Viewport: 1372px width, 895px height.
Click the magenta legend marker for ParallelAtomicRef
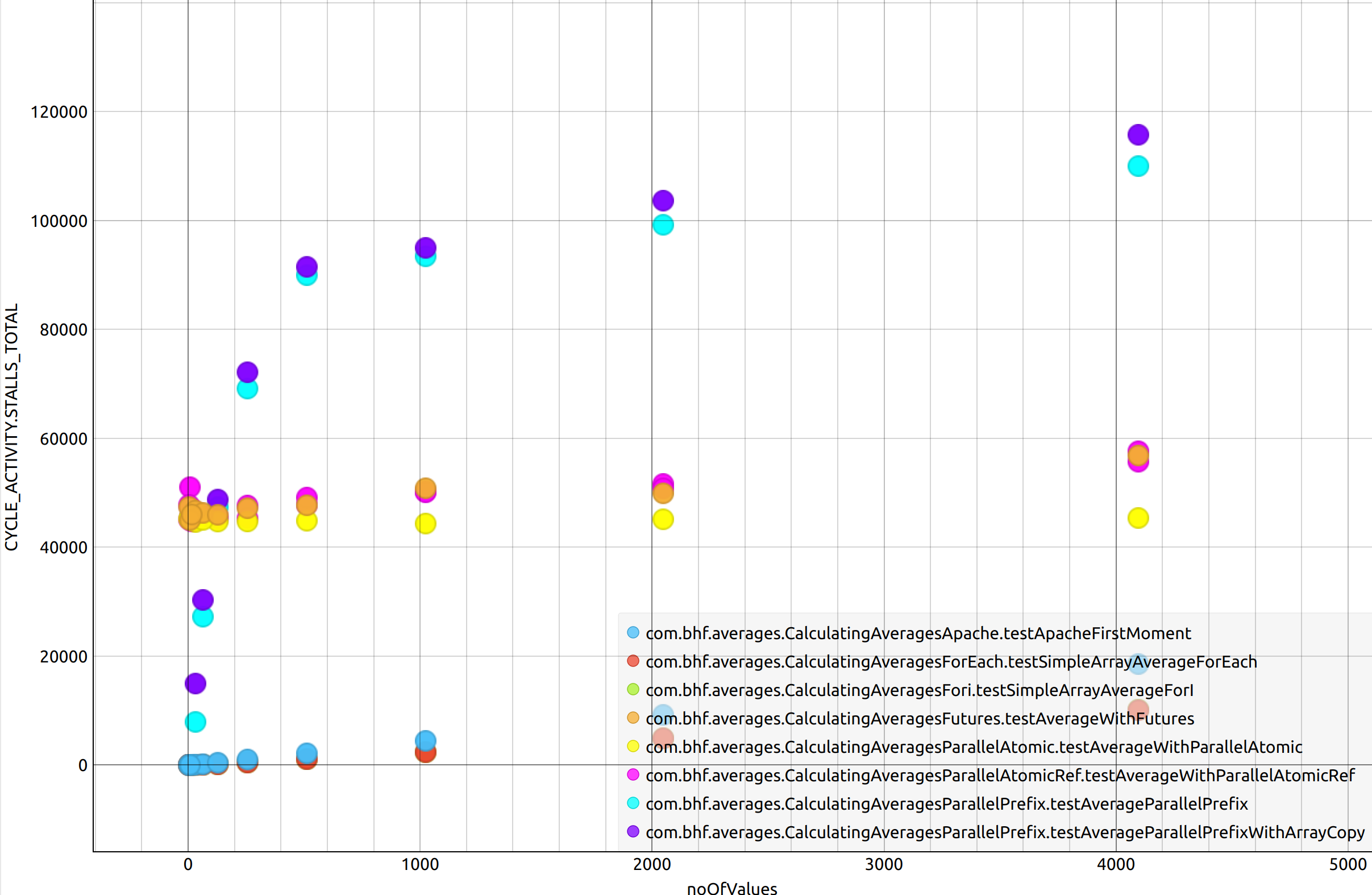(x=633, y=775)
